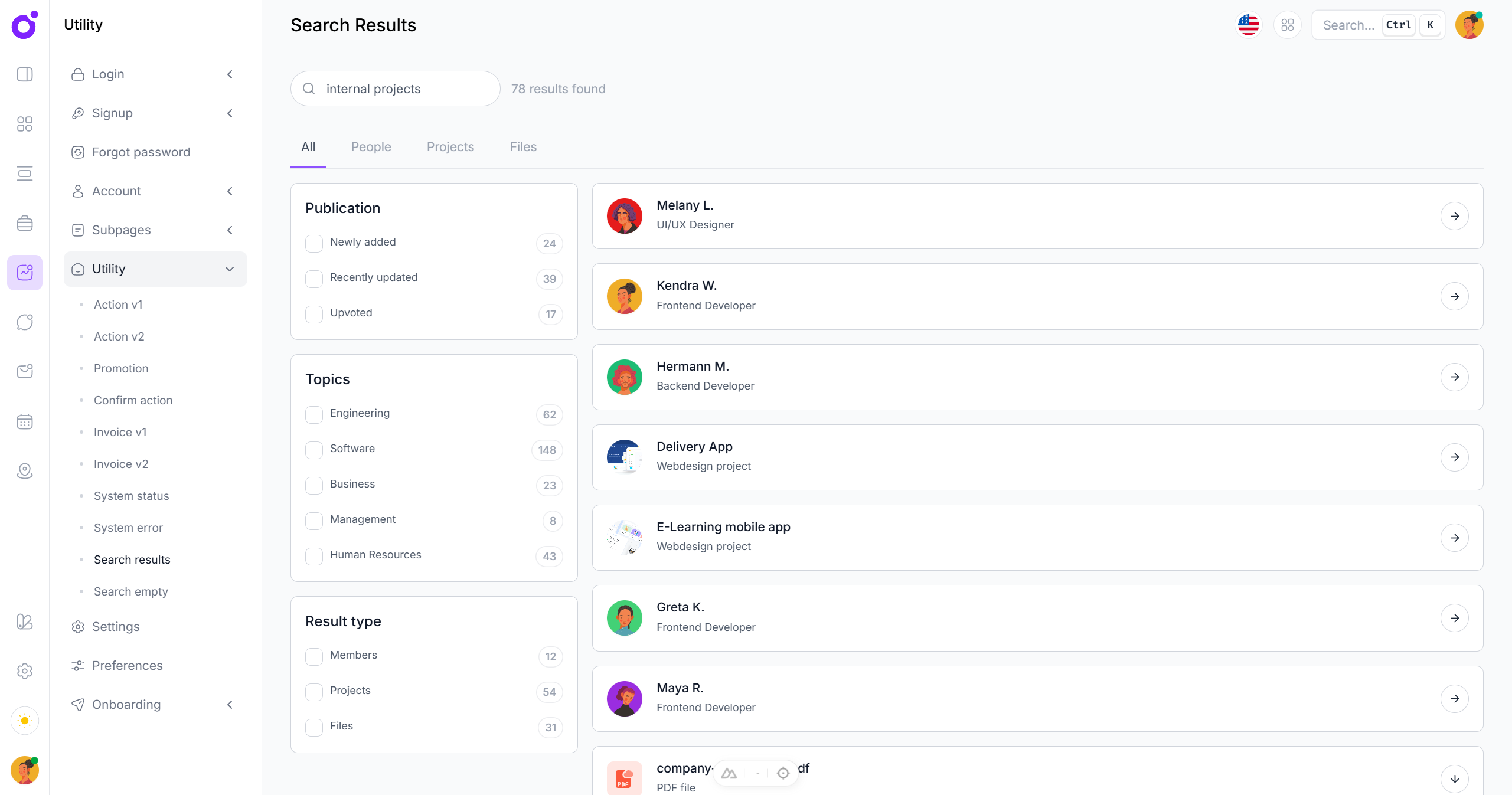Open the Files tab in search results

[522, 147]
